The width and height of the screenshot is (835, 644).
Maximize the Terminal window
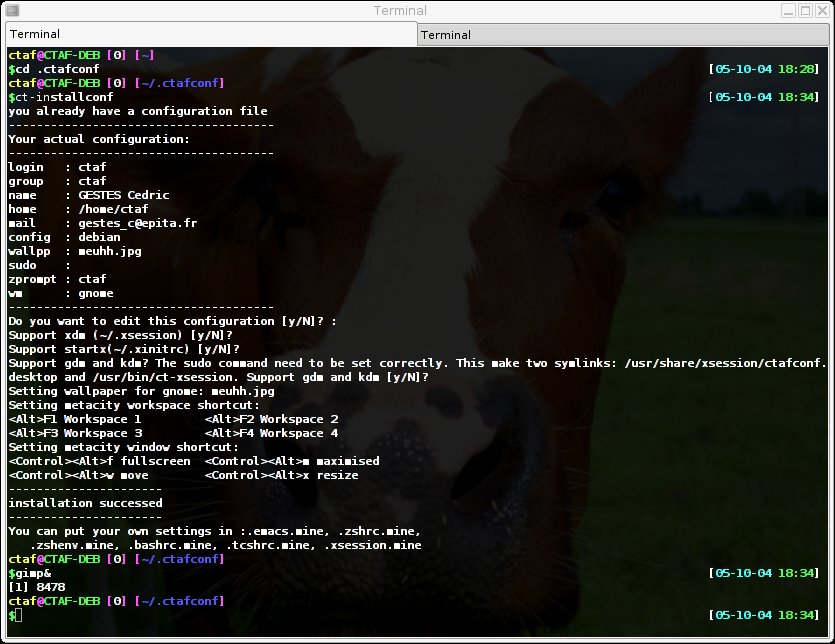[x=805, y=11]
